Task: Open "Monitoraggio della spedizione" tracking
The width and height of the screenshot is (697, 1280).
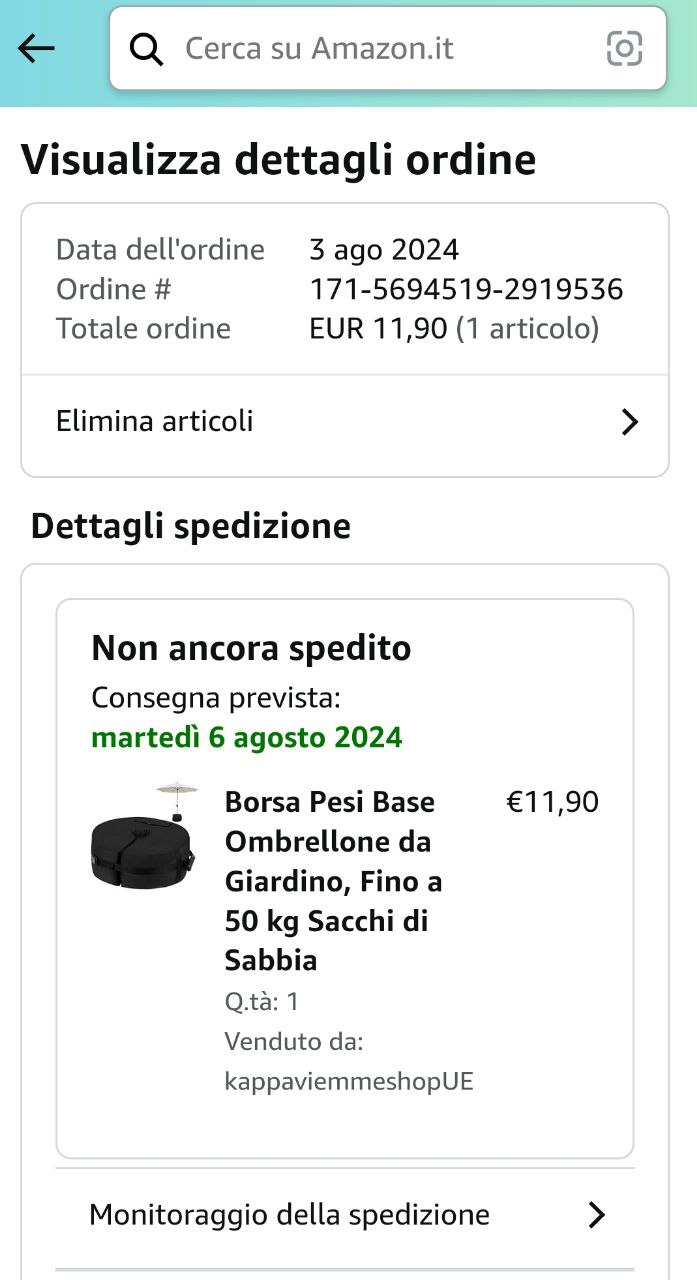Action: point(290,1214)
